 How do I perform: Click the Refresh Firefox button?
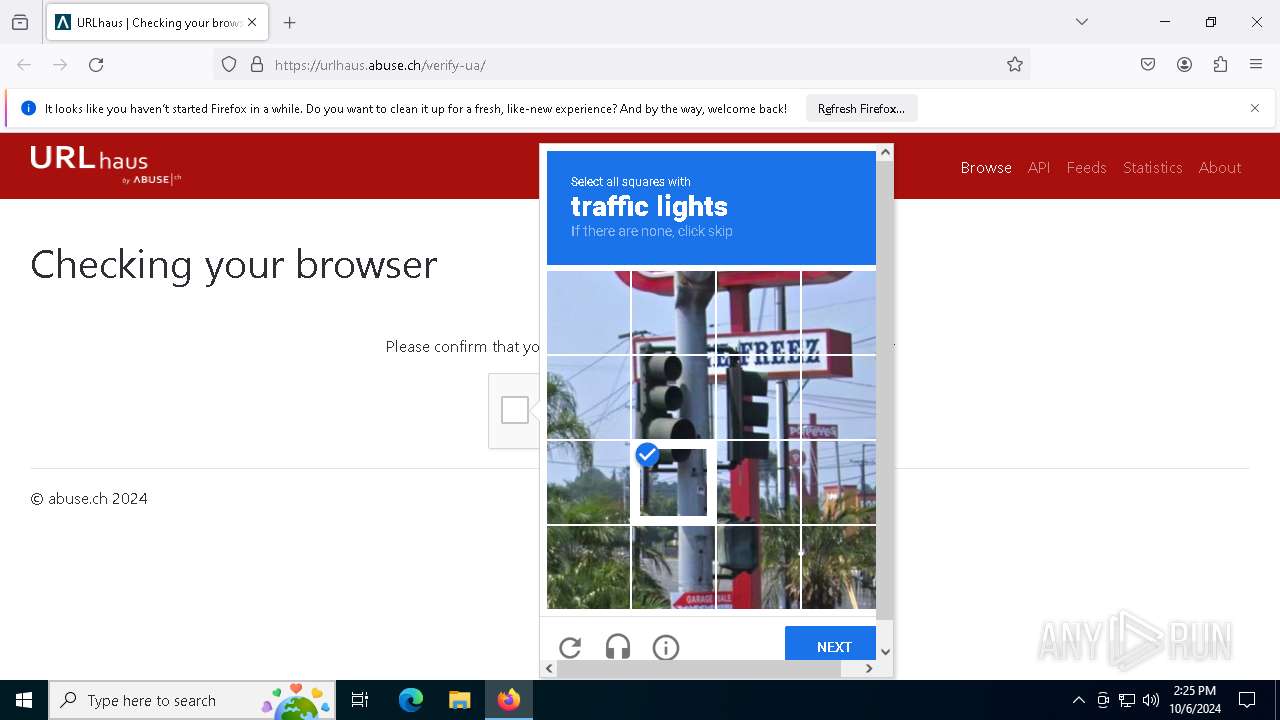click(861, 108)
